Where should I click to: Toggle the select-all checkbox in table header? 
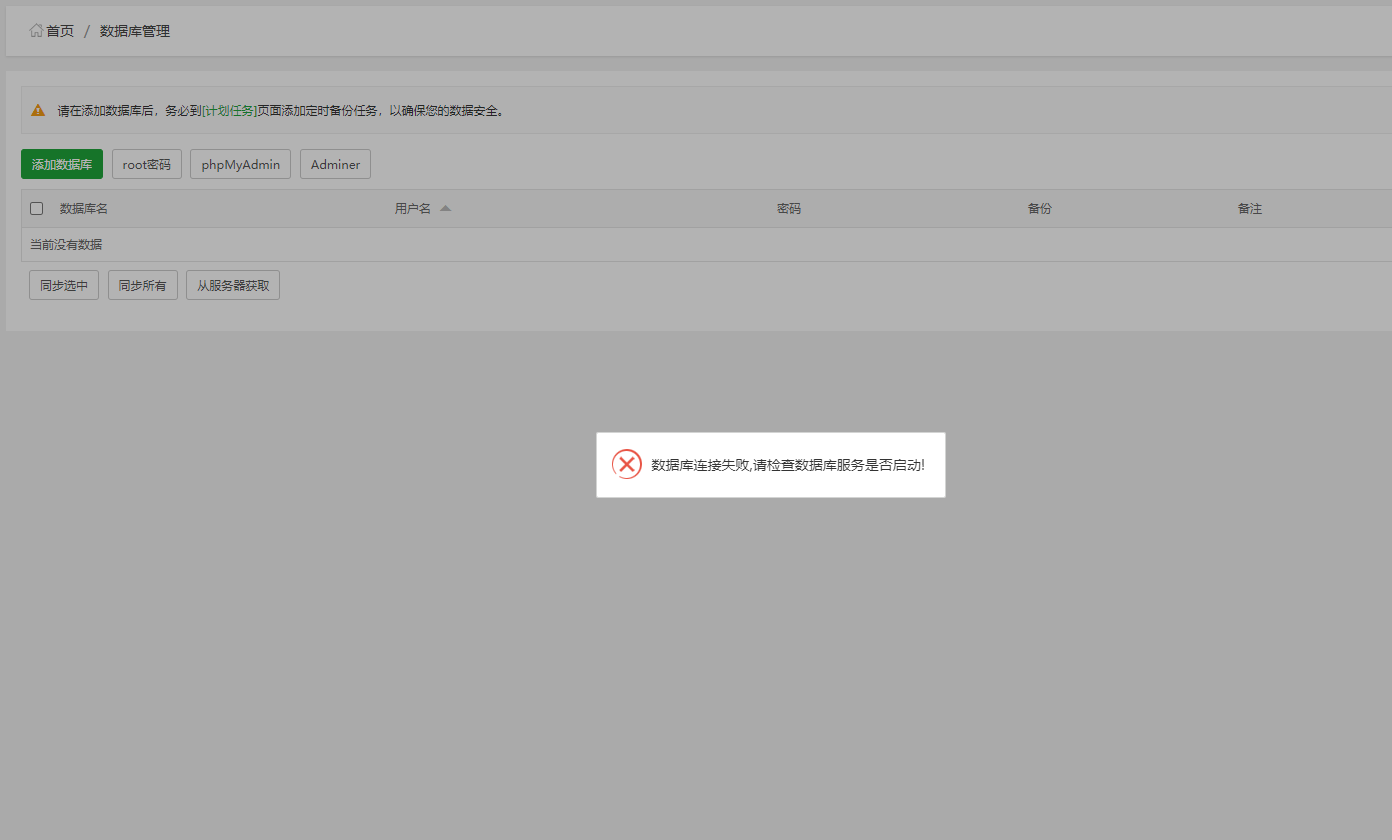click(37, 209)
